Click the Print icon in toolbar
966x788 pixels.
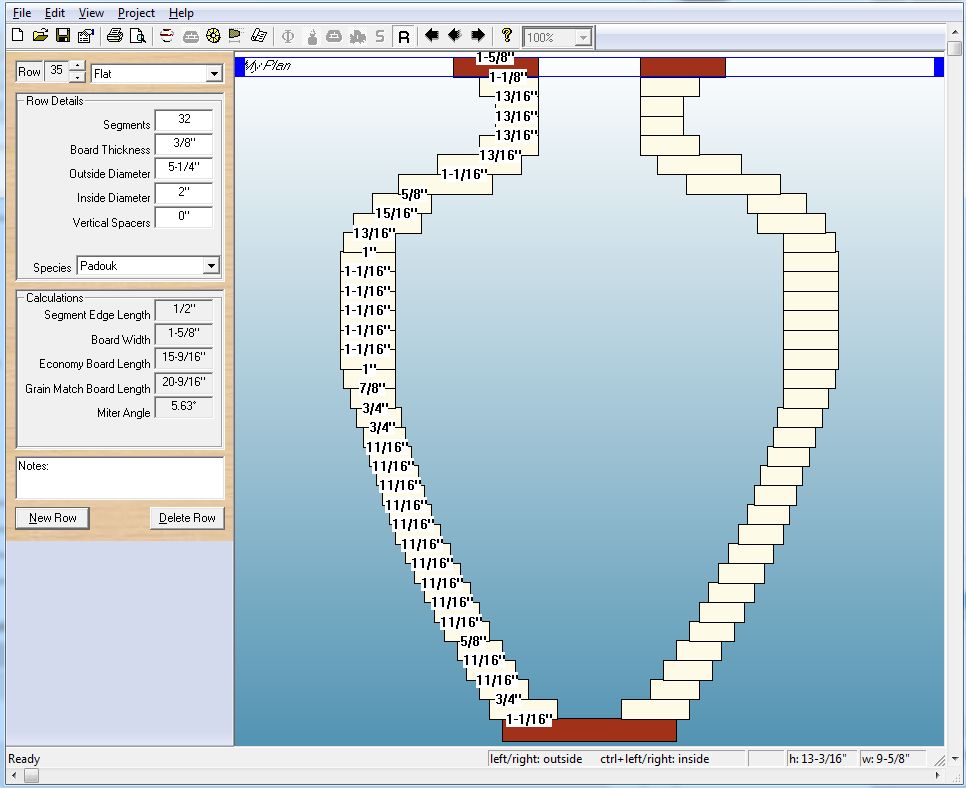(114, 36)
